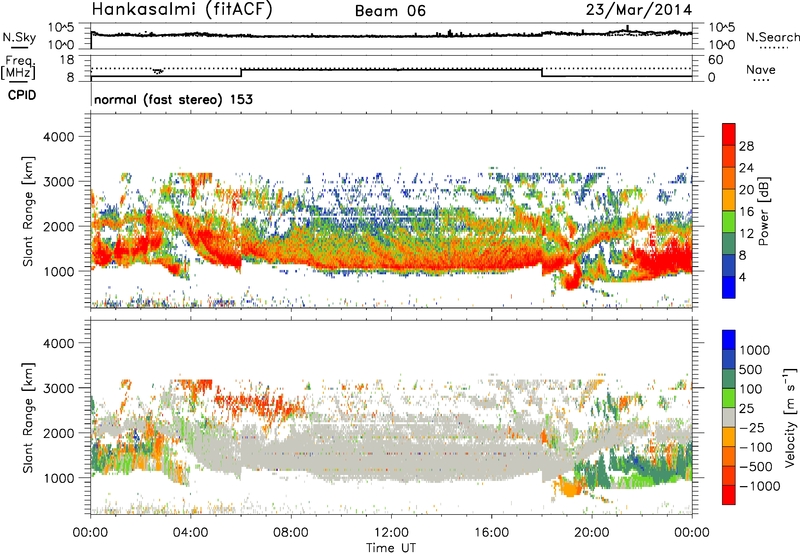Click the 10^5 tick beside N.Sky
Screen dimensions: 800x554
[61, 28]
